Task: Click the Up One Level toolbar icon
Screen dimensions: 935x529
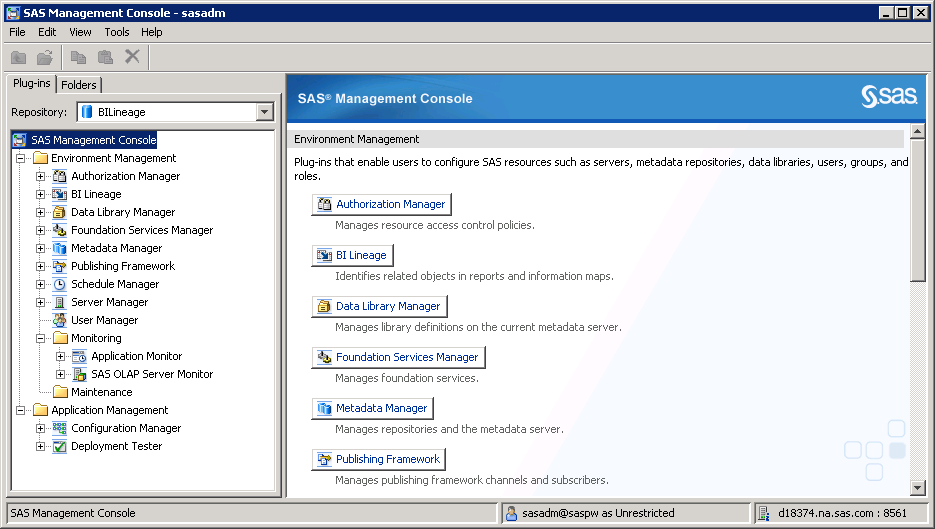Action: coord(18,57)
